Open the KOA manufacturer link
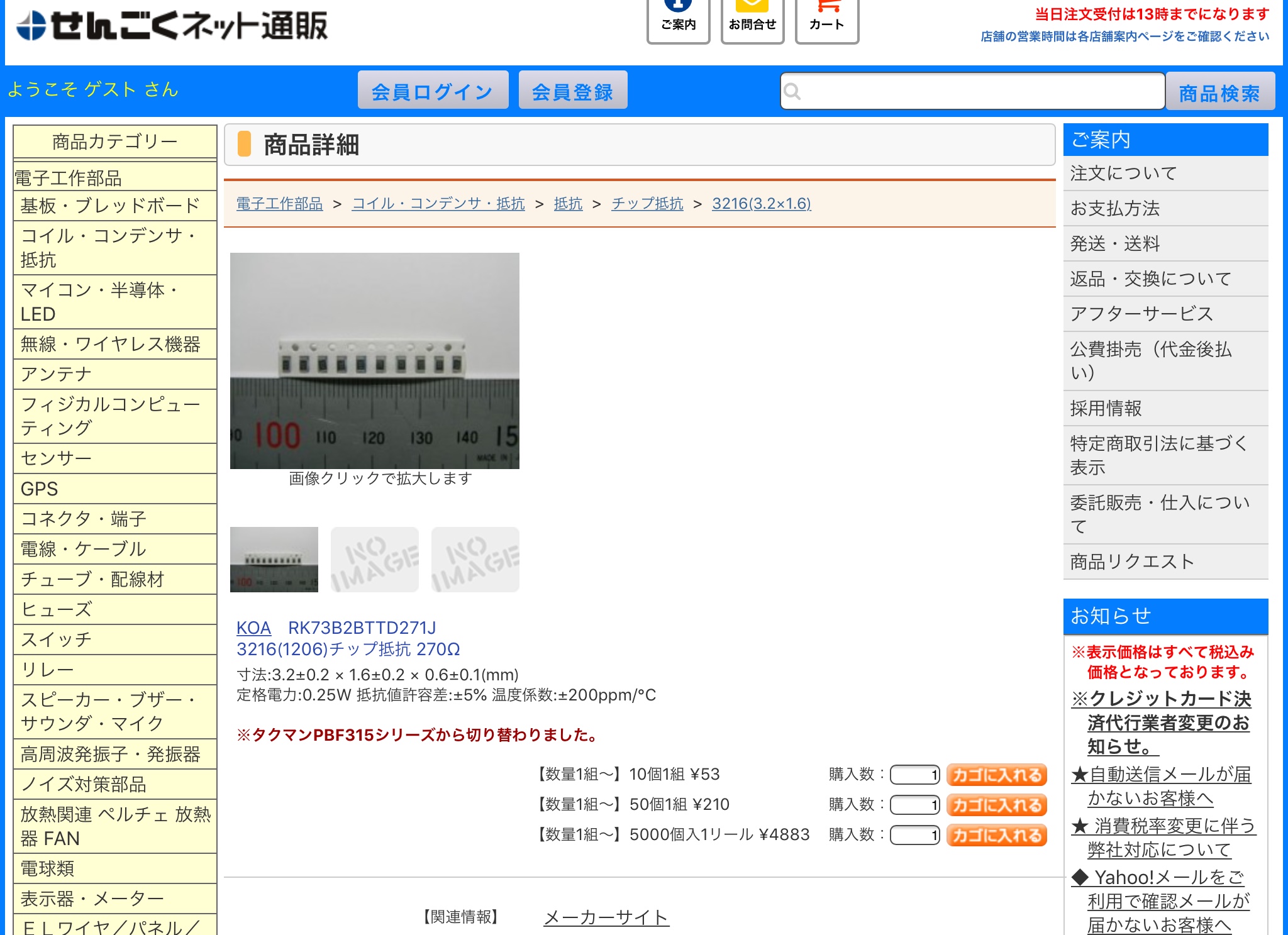Viewport: 1288px width, 935px height. [x=253, y=628]
